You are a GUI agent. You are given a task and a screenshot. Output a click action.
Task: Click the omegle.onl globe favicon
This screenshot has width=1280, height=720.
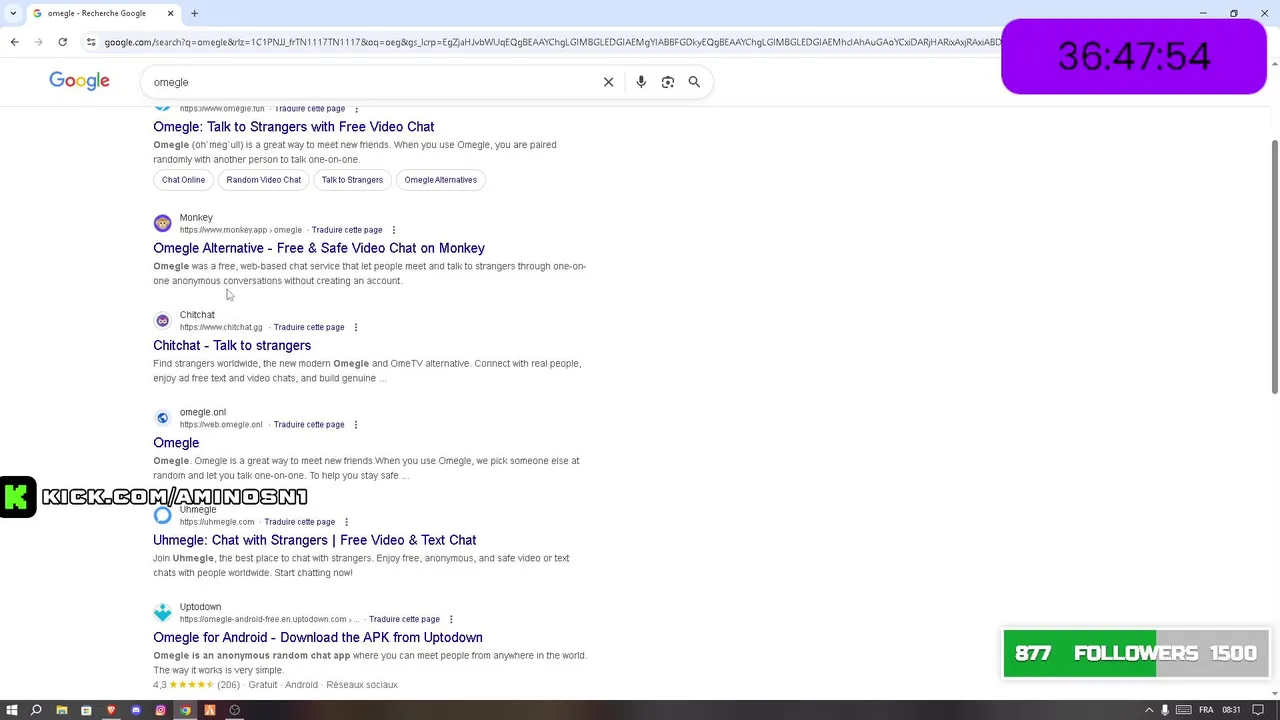click(162, 418)
